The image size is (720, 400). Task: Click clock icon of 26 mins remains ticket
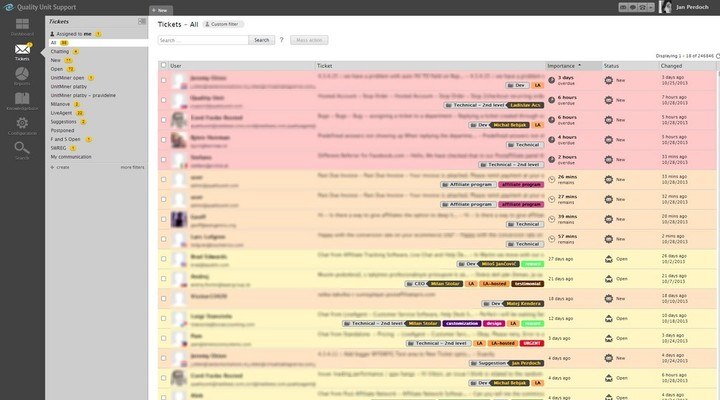pyautogui.click(x=551, y=180)
